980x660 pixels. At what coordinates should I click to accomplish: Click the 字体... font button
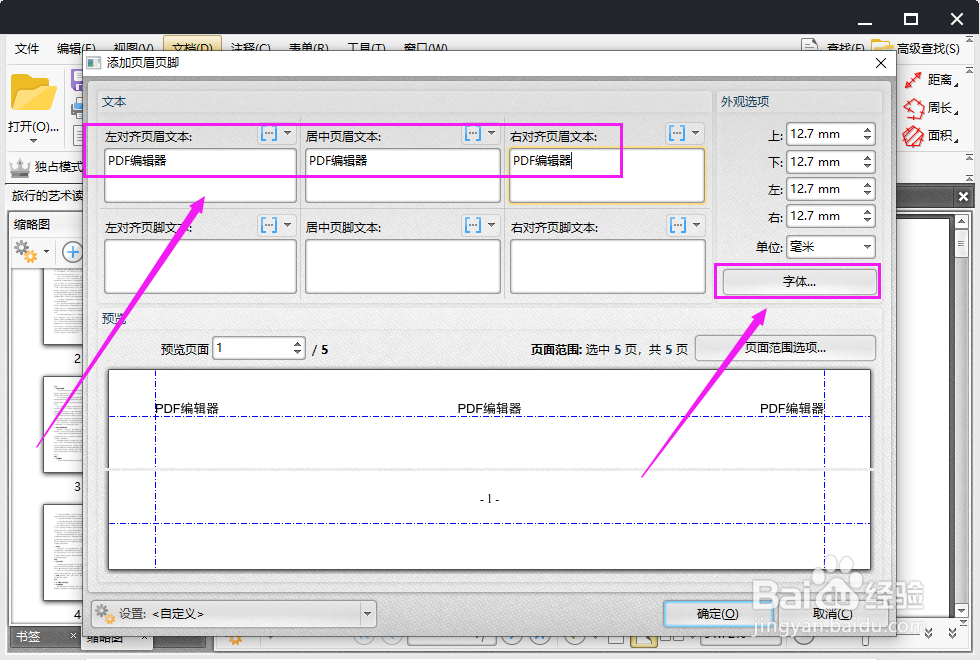[x=799, y=282]
